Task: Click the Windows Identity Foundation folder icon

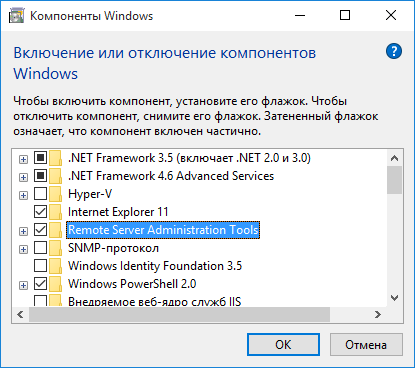Action: coord(56,266)
